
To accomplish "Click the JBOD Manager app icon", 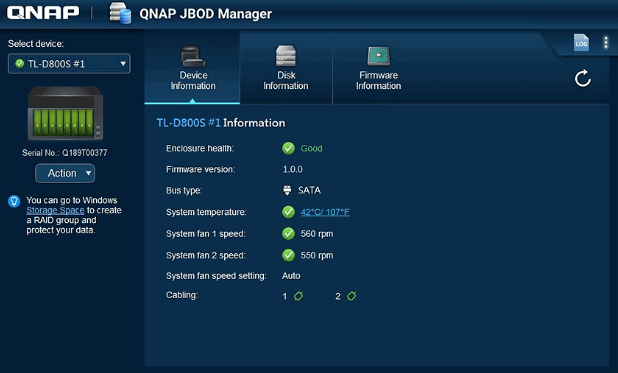I will tap(120, 13).
